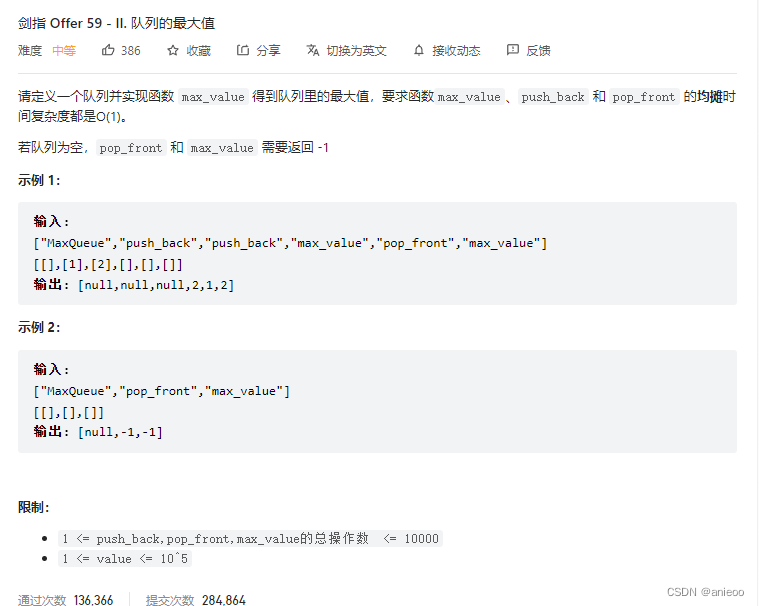Toggle notifications via the 接收动态 label
The image size is (759, 606).
(456, 50)
